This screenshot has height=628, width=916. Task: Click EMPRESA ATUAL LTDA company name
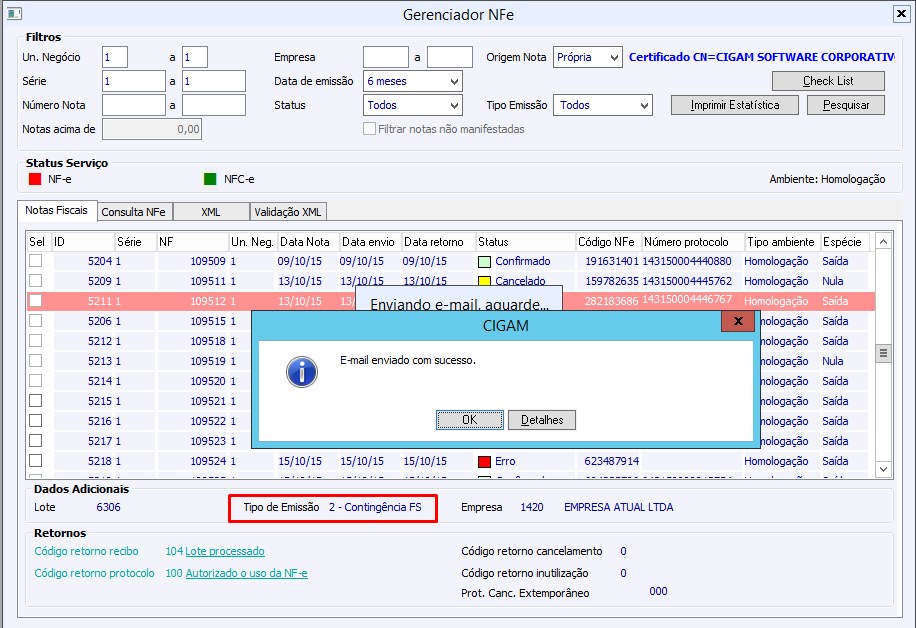click(619, 507)
